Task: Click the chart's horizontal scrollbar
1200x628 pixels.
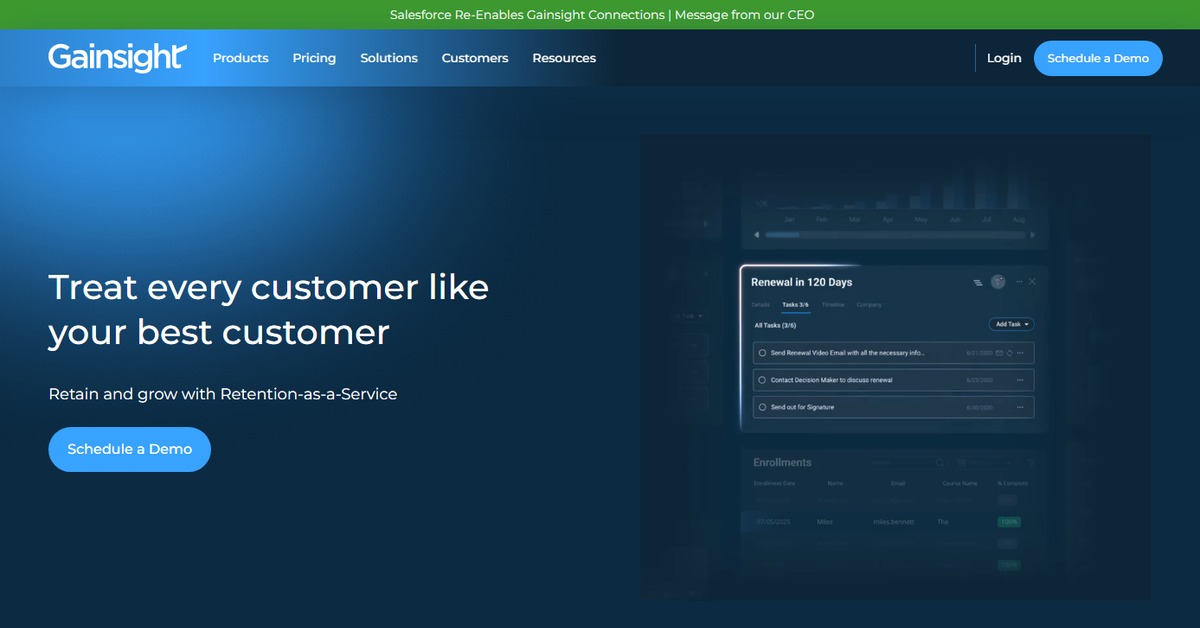Action: 895,235
